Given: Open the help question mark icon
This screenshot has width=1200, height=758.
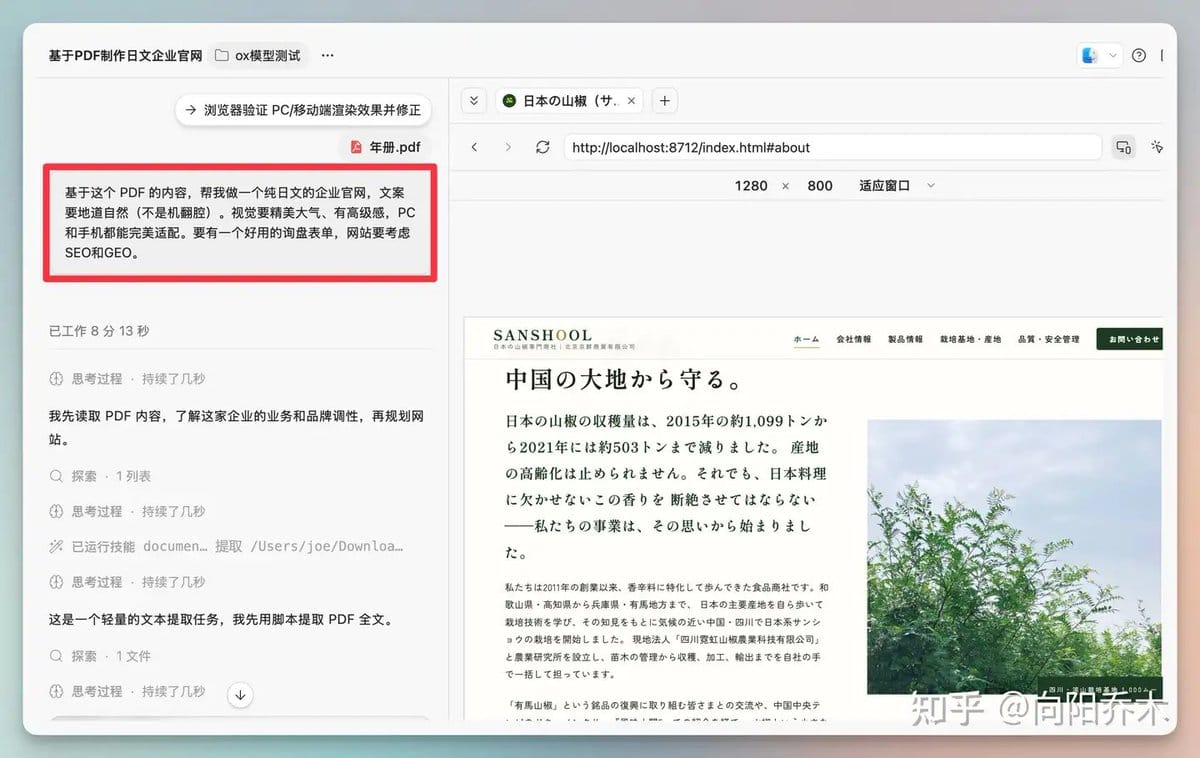Looking at the screenshot, I should pos(1138,56).
